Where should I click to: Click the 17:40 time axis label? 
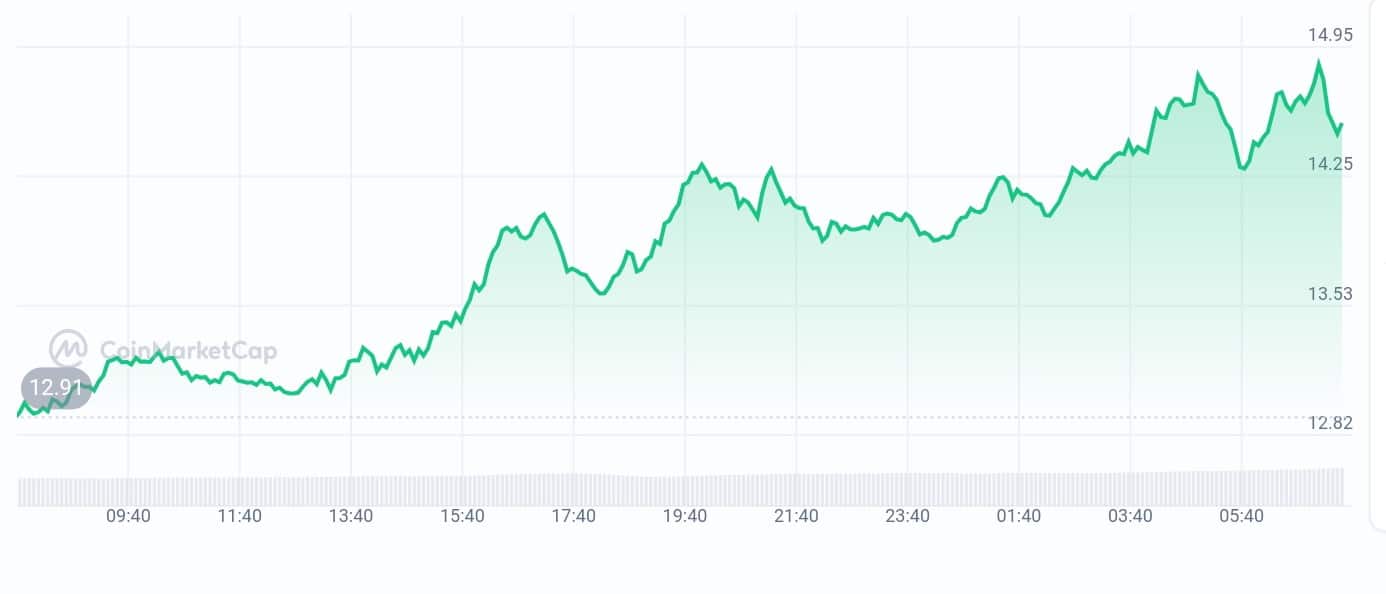(573, 516)
